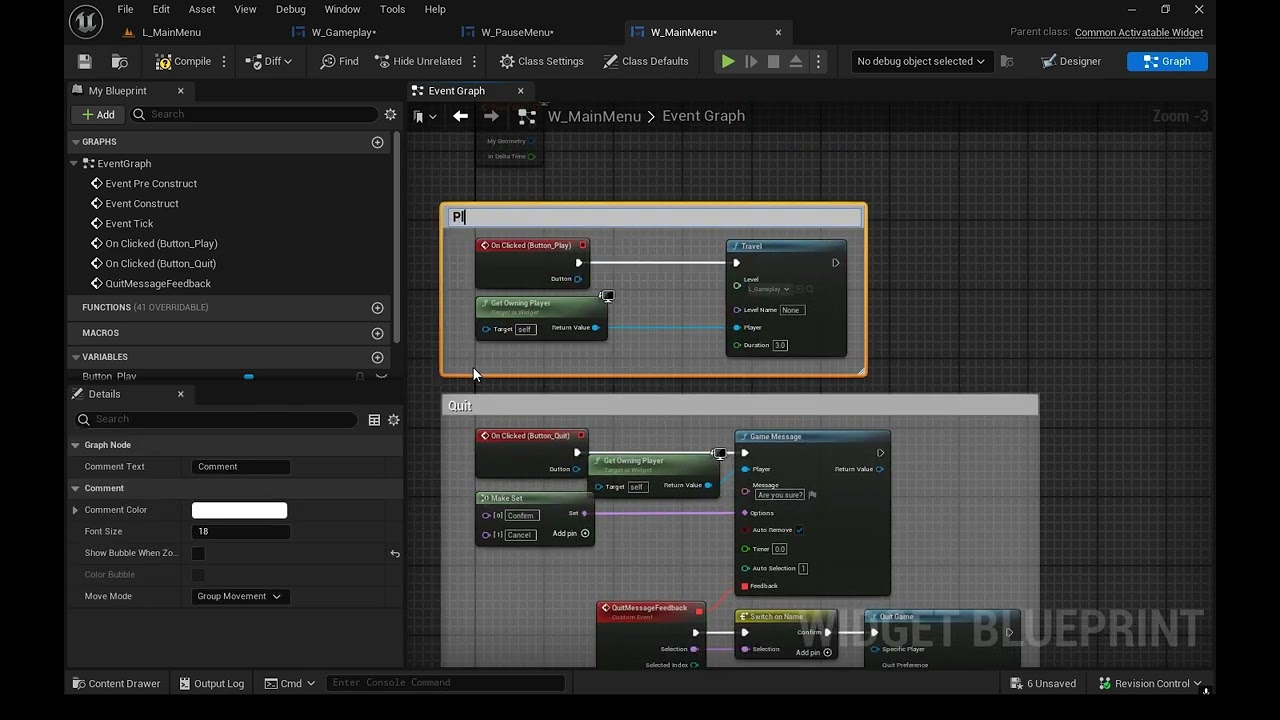Switch to L_MainMenu tab
This screenshot has width=1280, height=720.
[171, 32]
